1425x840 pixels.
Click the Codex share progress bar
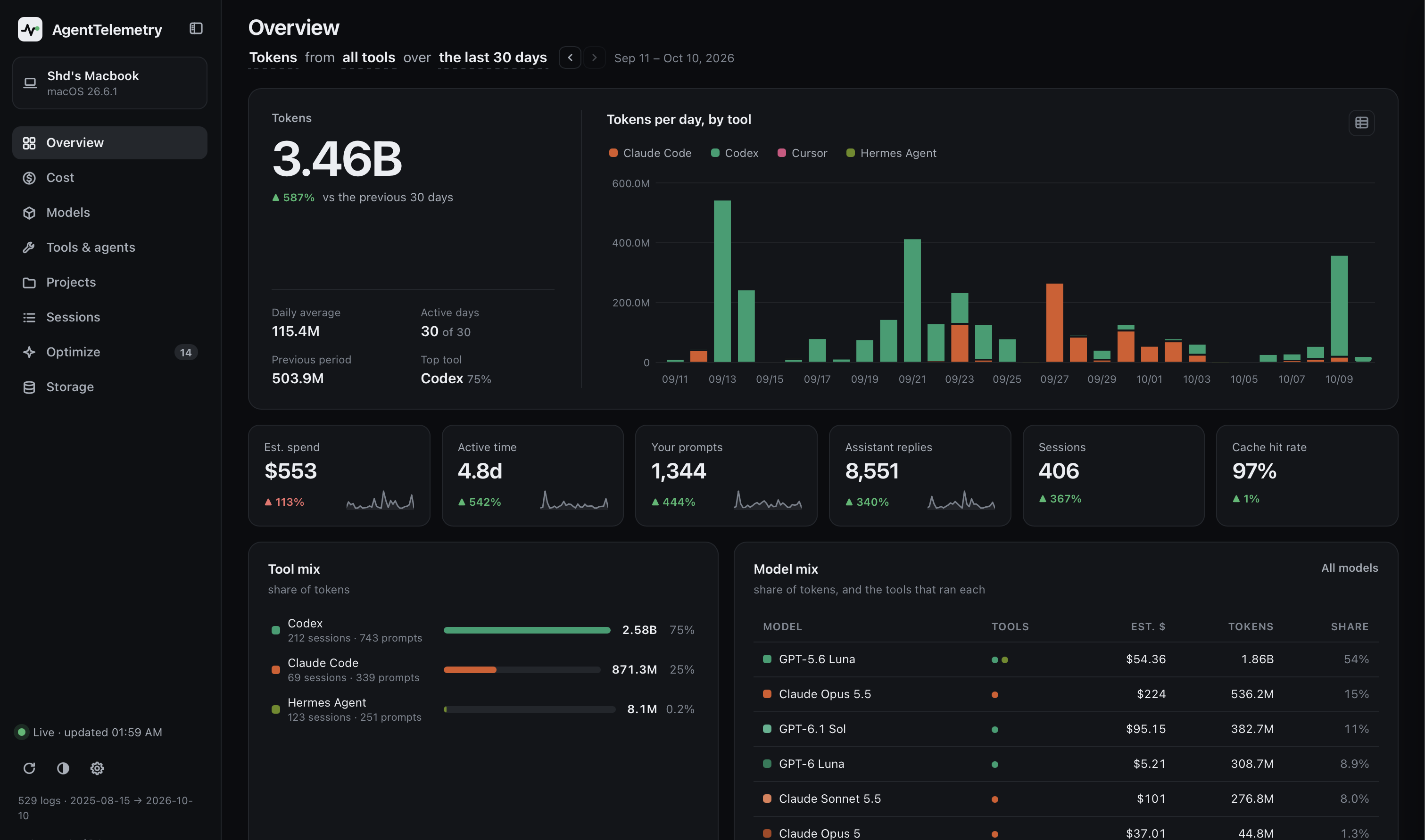(527, 630)
